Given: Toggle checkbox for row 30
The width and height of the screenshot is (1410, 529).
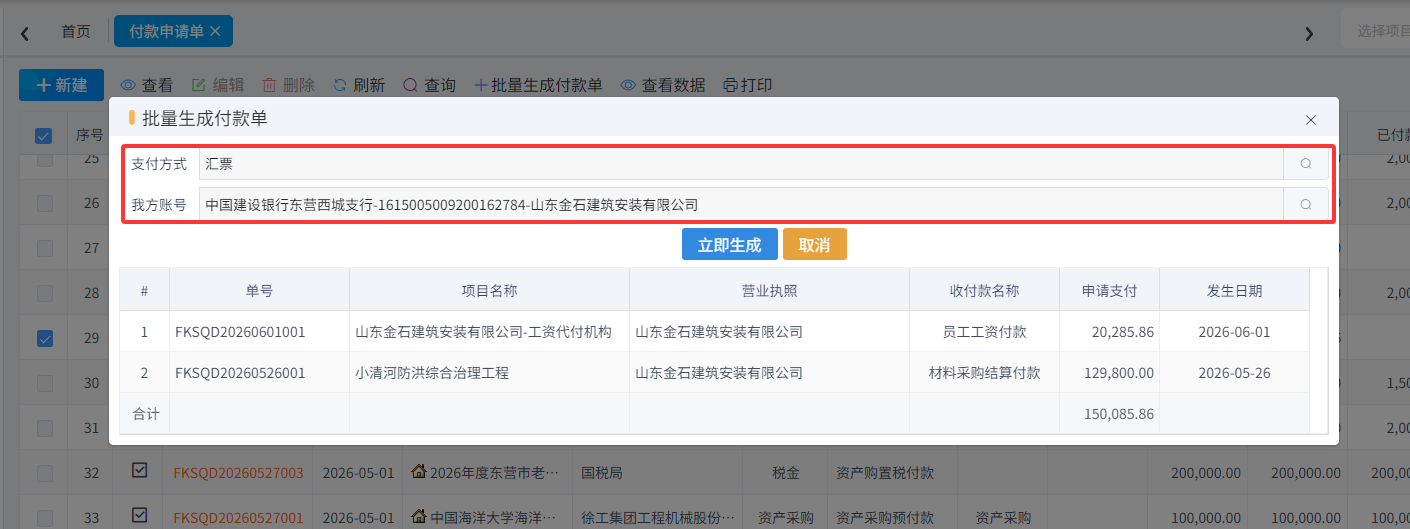Looking at the screenshot, I should (45, 383).
